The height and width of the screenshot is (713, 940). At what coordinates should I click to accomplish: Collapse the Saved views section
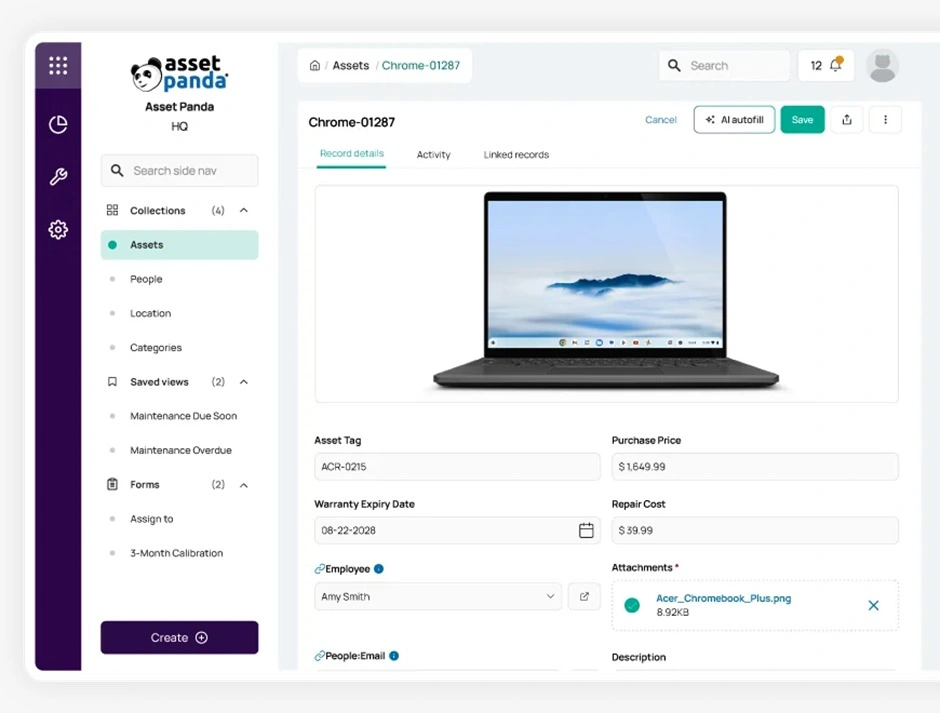244,382
